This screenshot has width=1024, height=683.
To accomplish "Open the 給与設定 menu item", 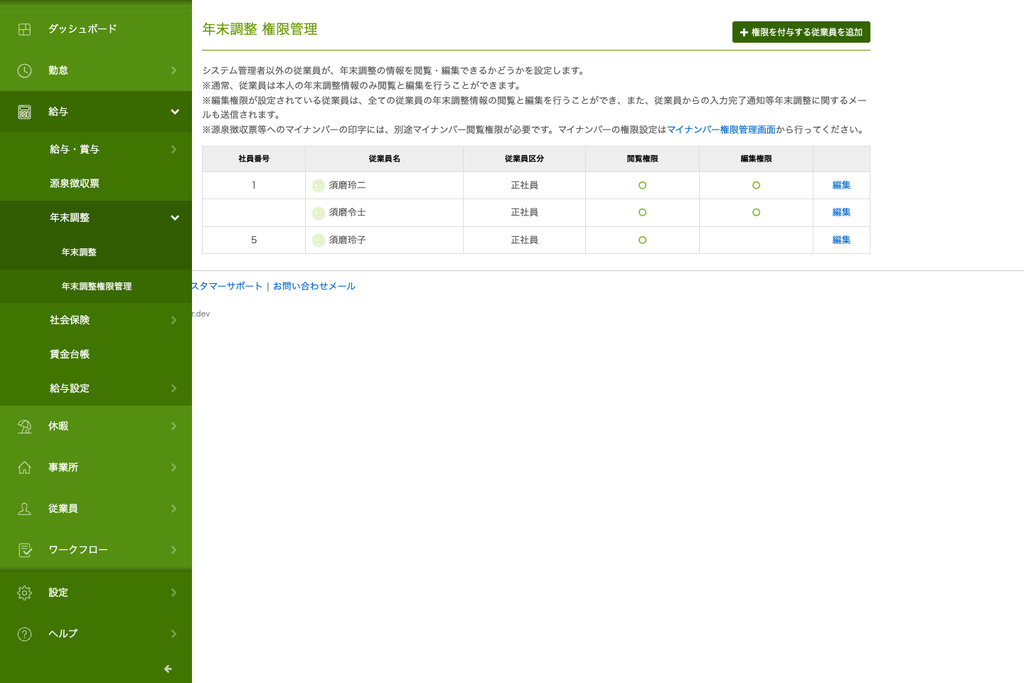I will tap(96, 388).
